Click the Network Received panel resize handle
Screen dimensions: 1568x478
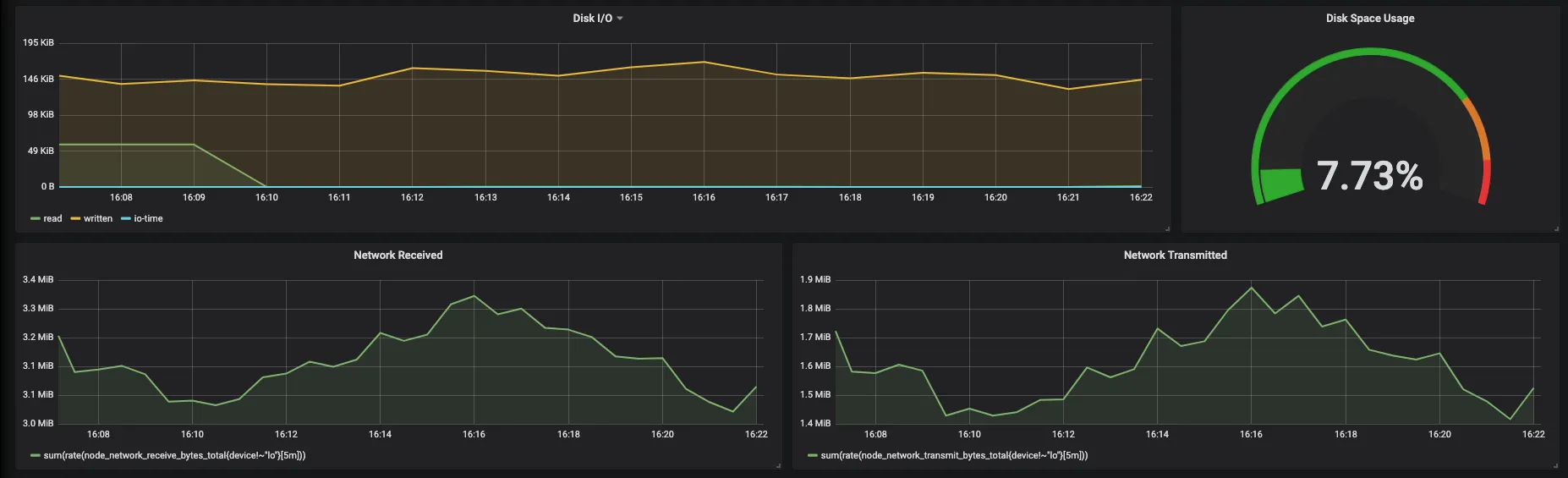(x=778, y=465)
